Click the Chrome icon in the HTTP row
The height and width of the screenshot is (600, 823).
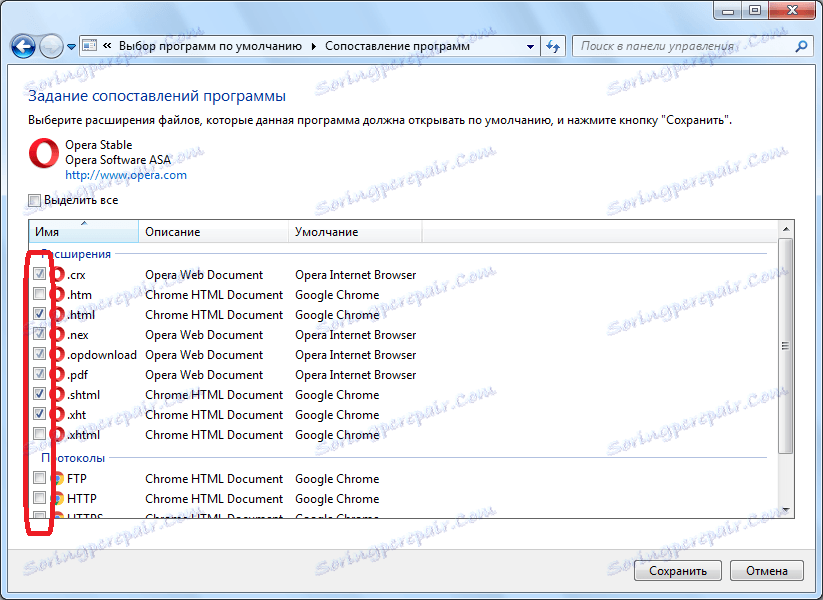click(x=58, y=499)
